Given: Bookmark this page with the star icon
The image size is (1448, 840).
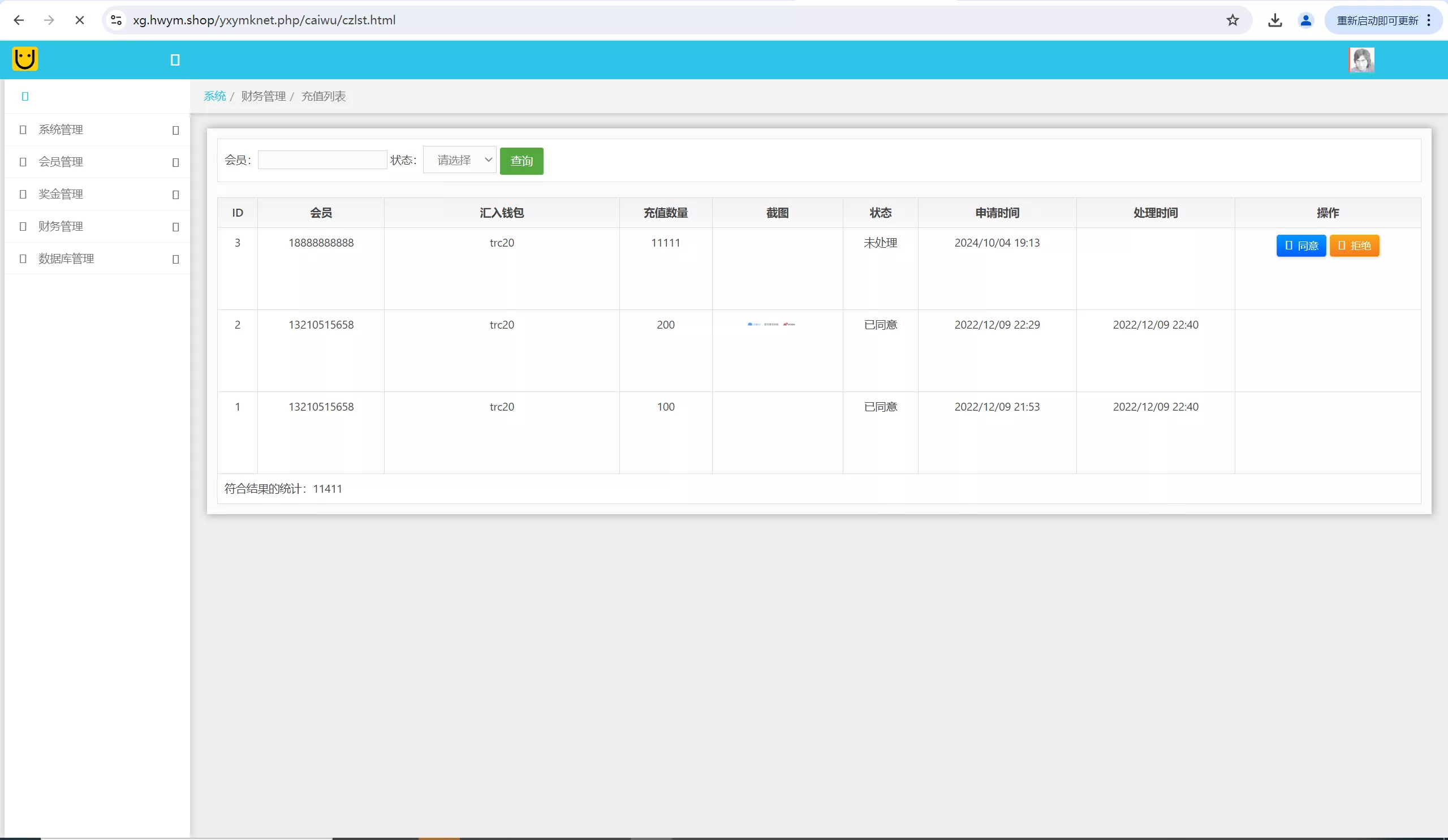Looking at the screenshot, I should click(1232, 21).
